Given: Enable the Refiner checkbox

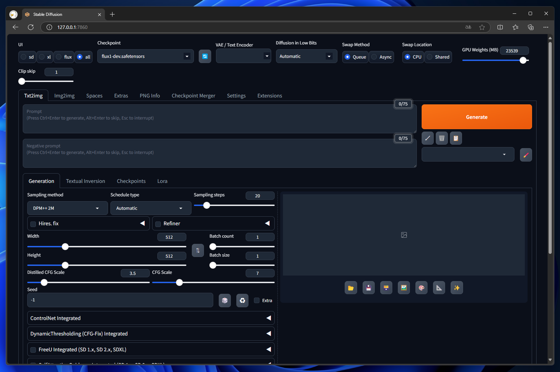Looking at the screenshot, I should click(158, 224).
